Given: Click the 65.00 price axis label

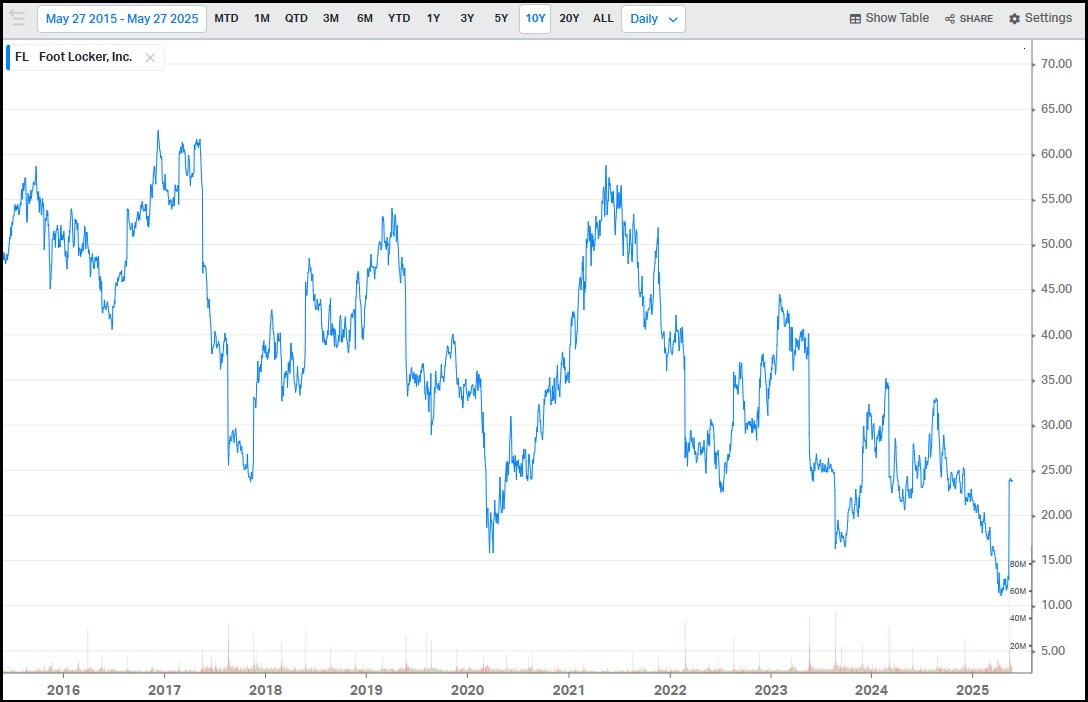Looking at the screenshot, I should coord(1056,109).
